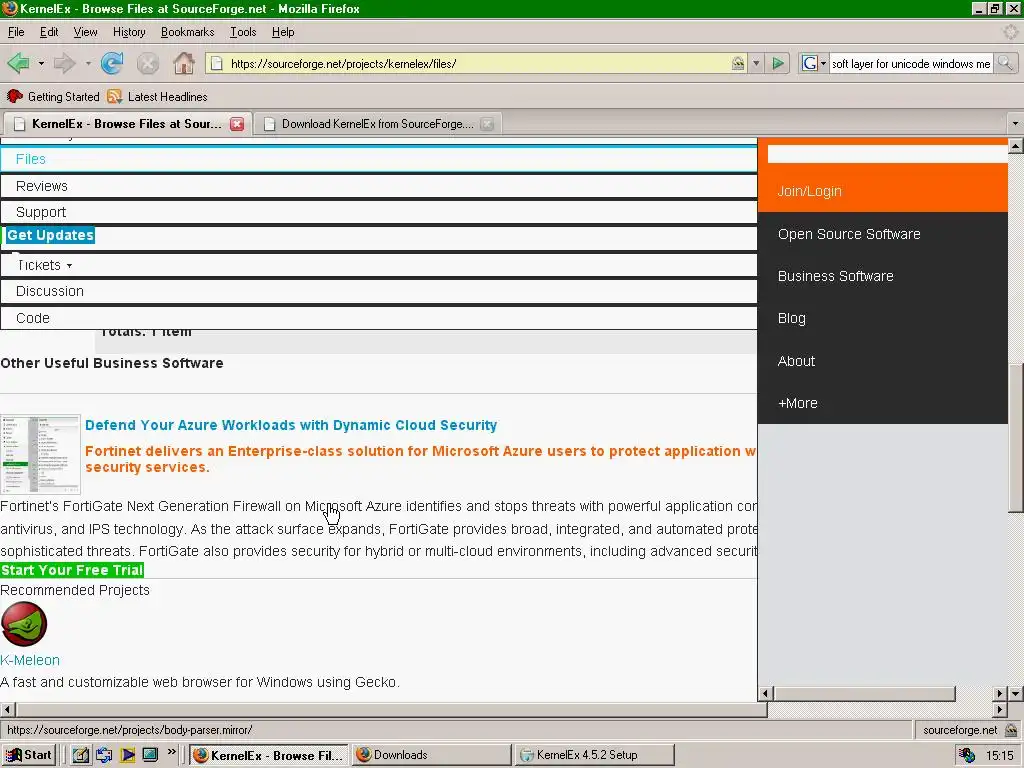Click the Forward arrow button
Screen dimensions: 1024x768
[64, 63]
